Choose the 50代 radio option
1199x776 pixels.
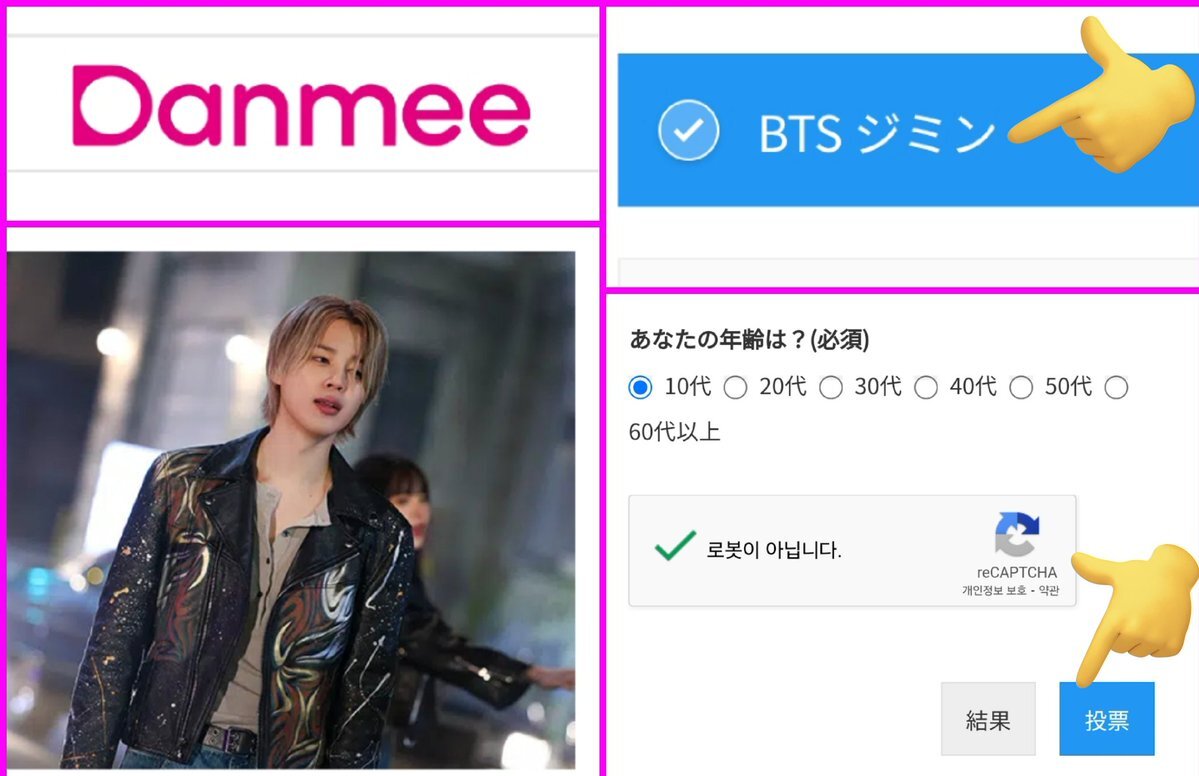pyautogui.click(x=1022, y=387)
